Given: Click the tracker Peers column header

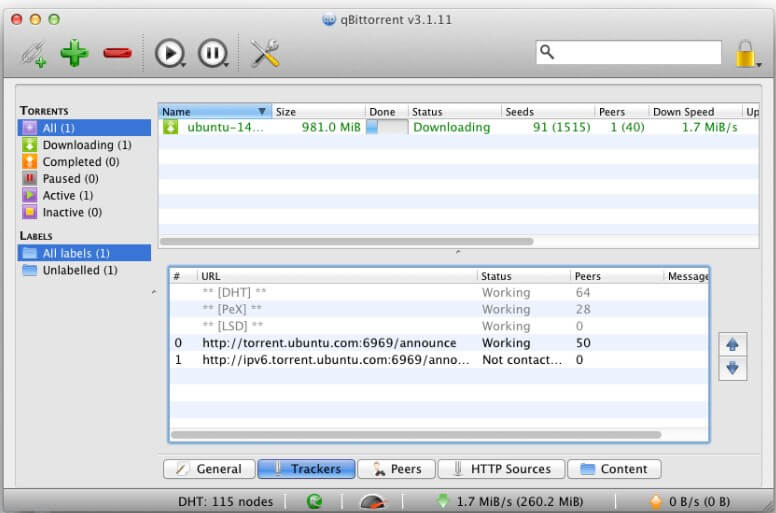Looking at the screenshot, I should point(617,276).
